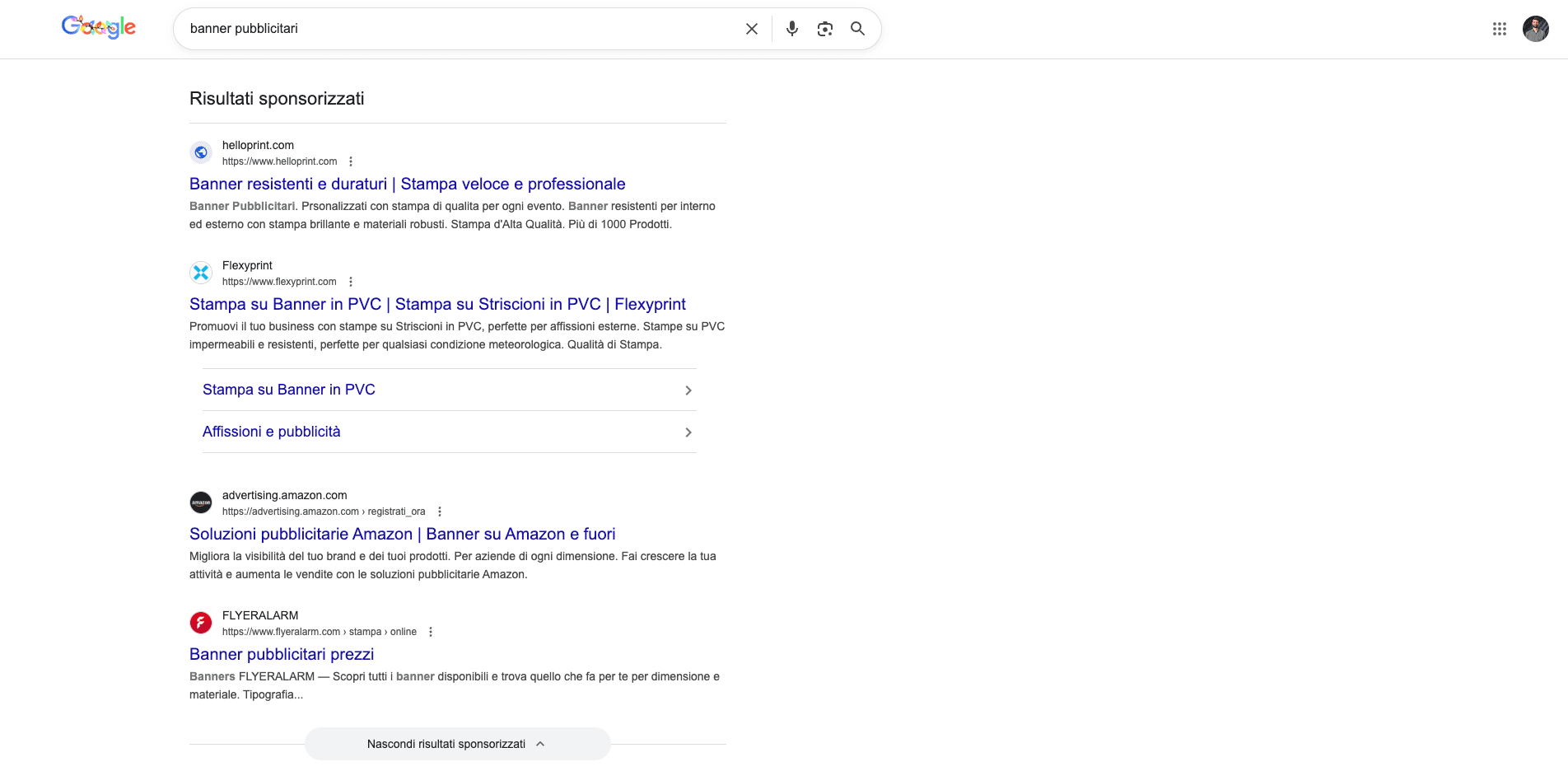The width and height of the screenshot is (1568, 771).
Task: Expand the Affissioni e pubblicità sitelink
Action: pyautogui.click(x=450, y=432)
